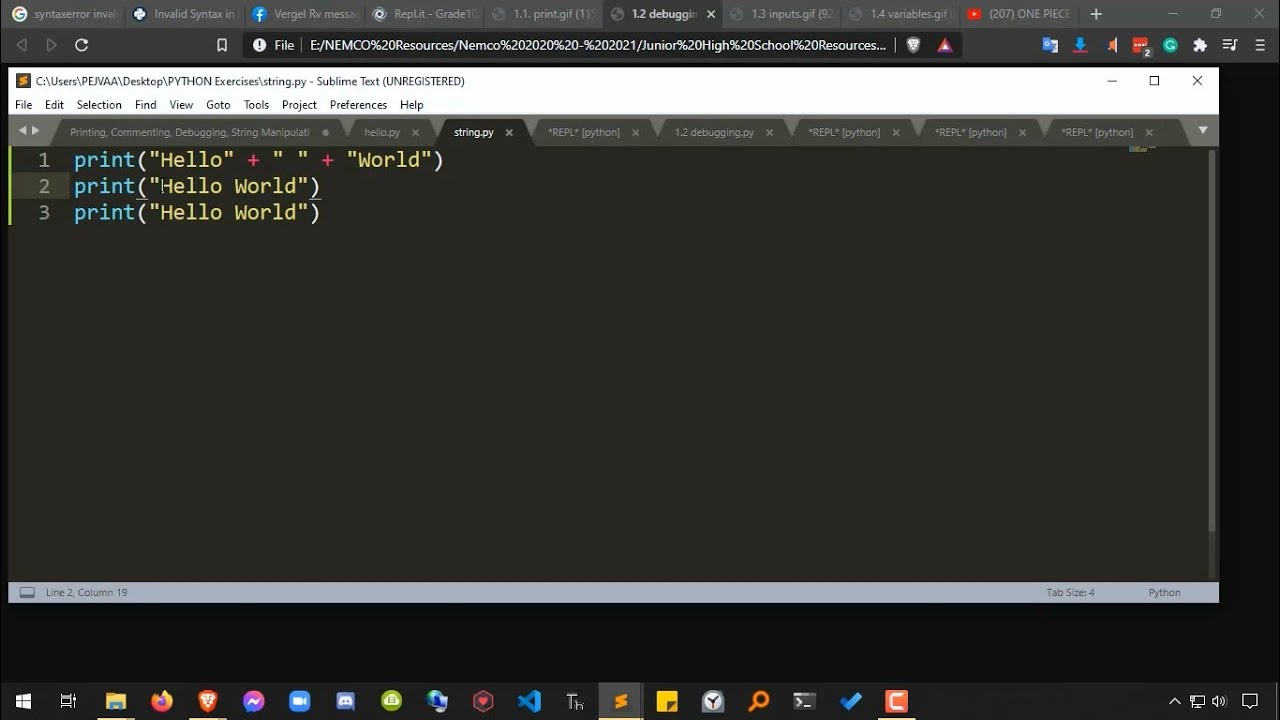Open the Google Translate extension
The width and height of the screenshot is (1280, 720).
tap(1050, 45)
